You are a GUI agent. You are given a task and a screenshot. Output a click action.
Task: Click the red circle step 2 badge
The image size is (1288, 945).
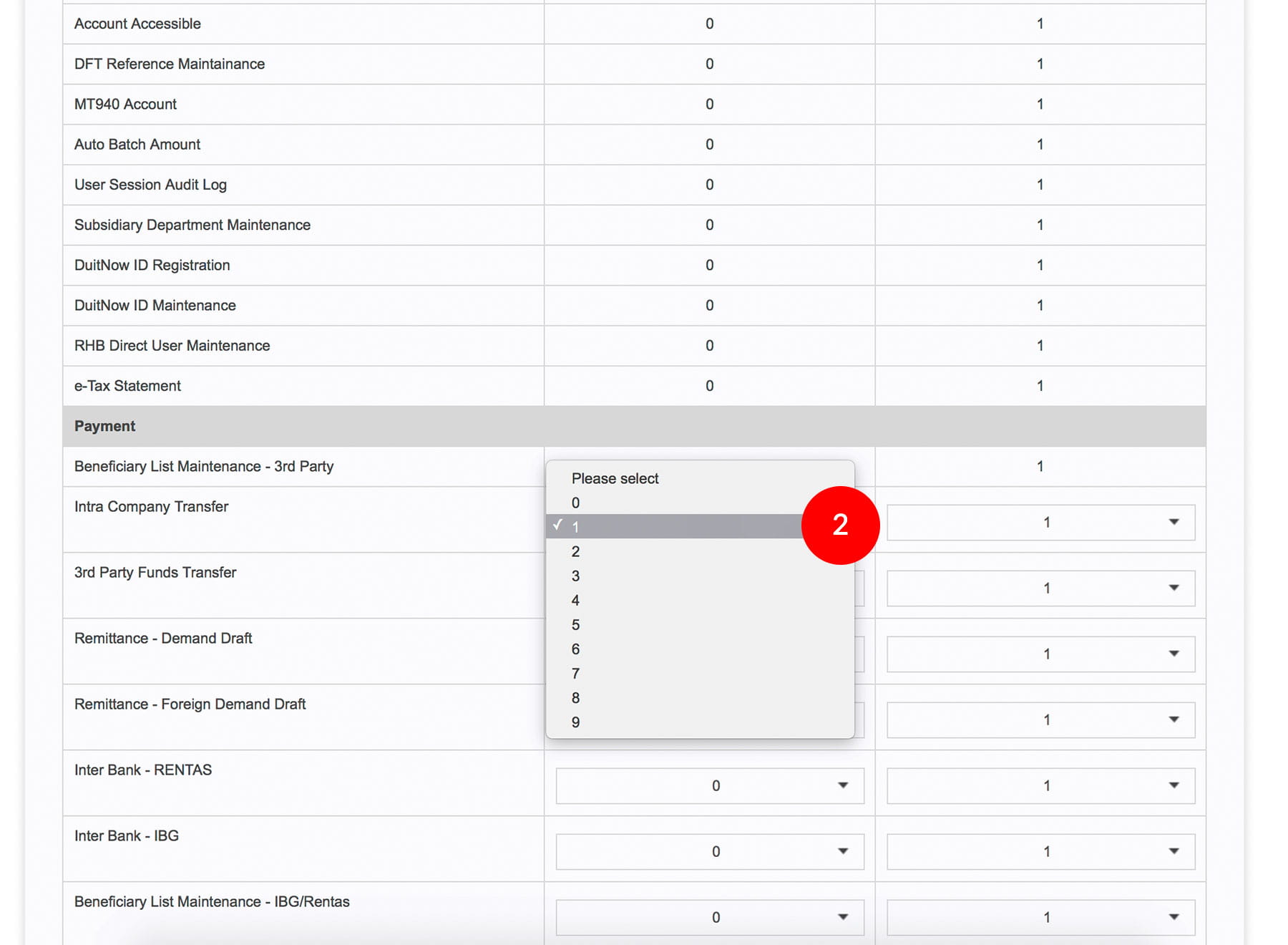840,525
